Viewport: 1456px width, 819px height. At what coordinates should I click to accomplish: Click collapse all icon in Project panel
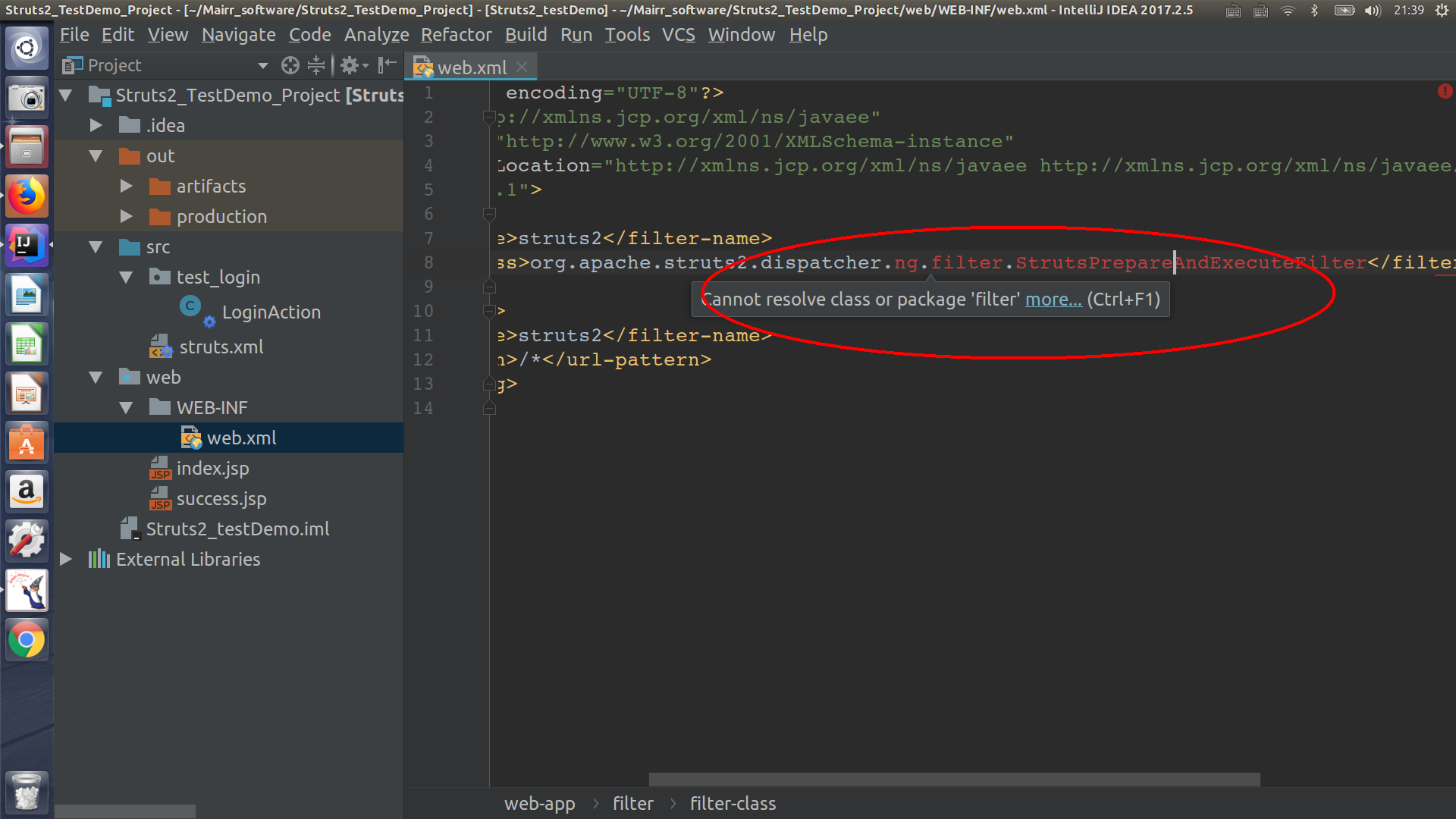[316, 66]
